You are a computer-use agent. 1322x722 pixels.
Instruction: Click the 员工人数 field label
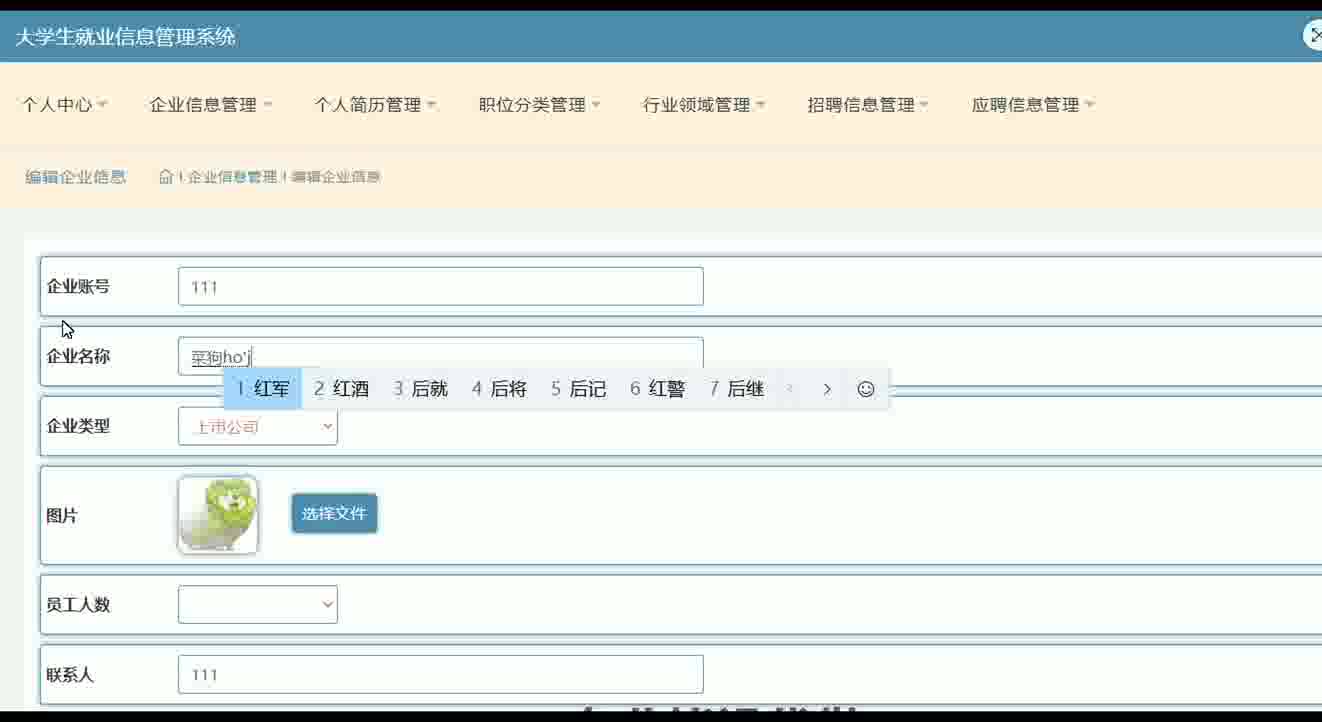pos(78,605)
